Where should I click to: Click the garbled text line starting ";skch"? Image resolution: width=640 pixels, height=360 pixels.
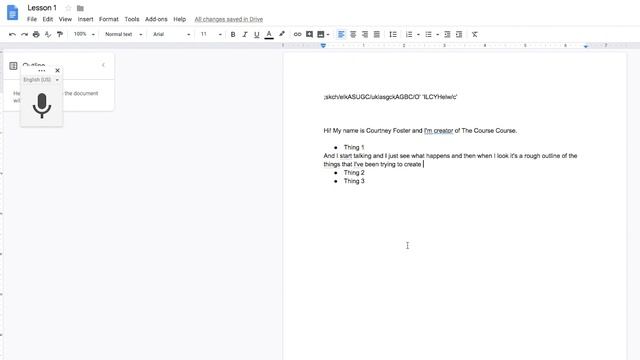tap(390, 97)
